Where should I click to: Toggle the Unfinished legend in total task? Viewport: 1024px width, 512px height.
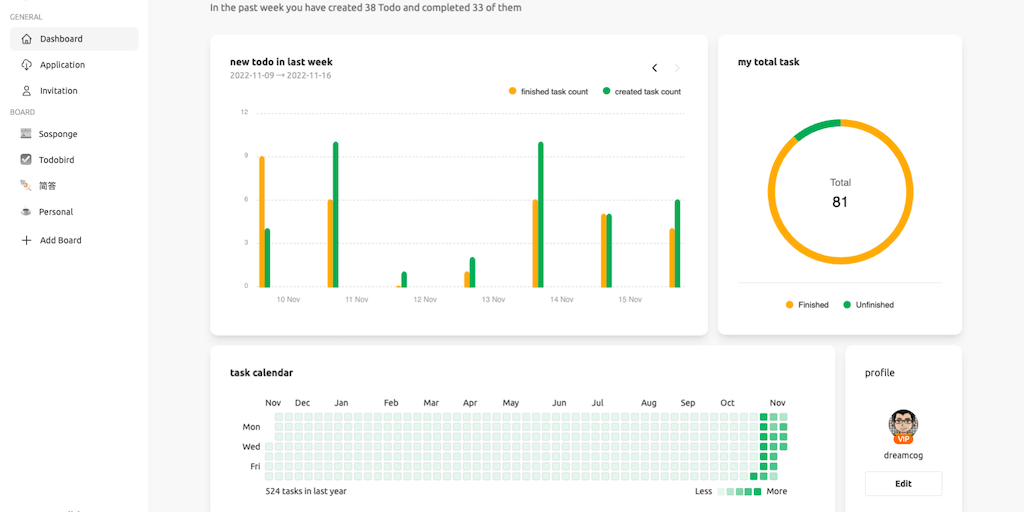(868, 305)
